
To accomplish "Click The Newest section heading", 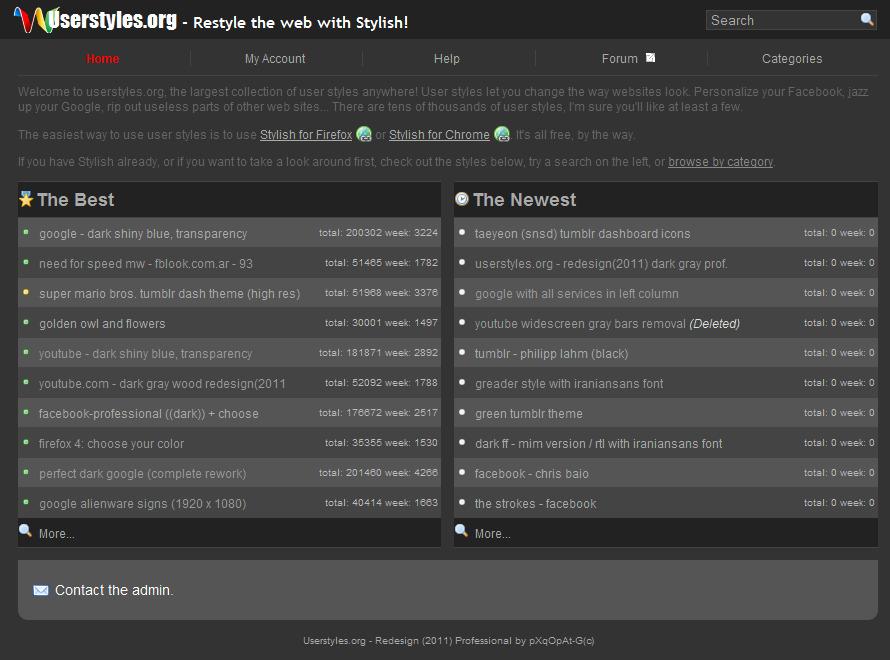I will 524,200.
